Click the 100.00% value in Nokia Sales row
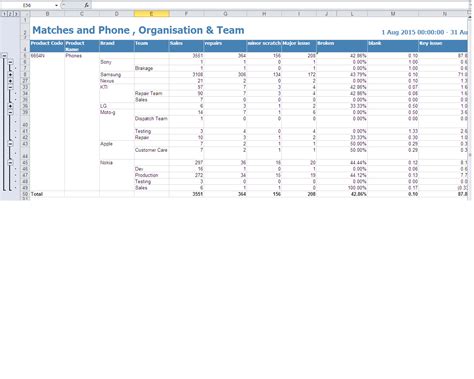 click(358, 188)
